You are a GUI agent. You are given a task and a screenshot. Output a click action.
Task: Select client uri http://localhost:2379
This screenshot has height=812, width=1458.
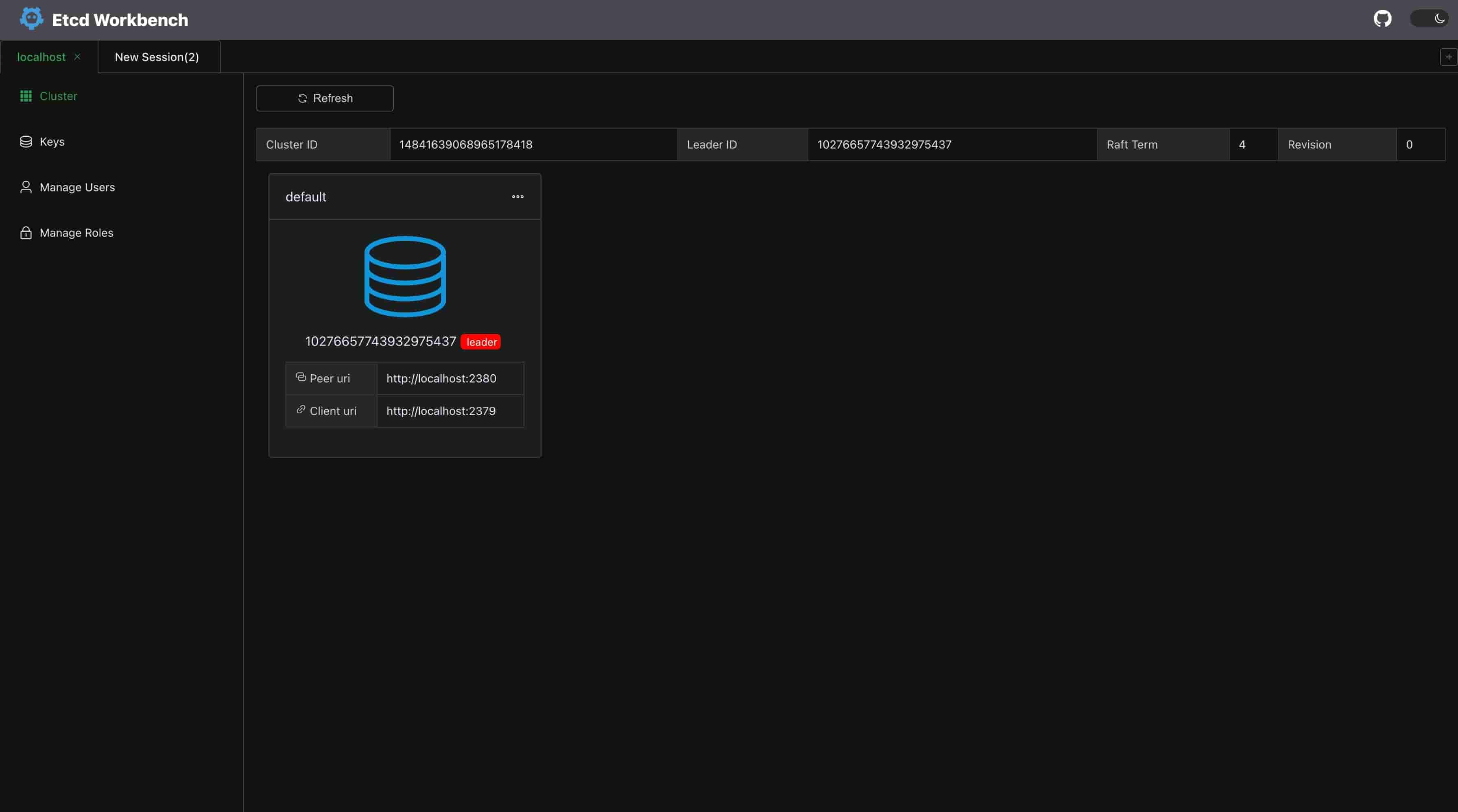point(441,411)
